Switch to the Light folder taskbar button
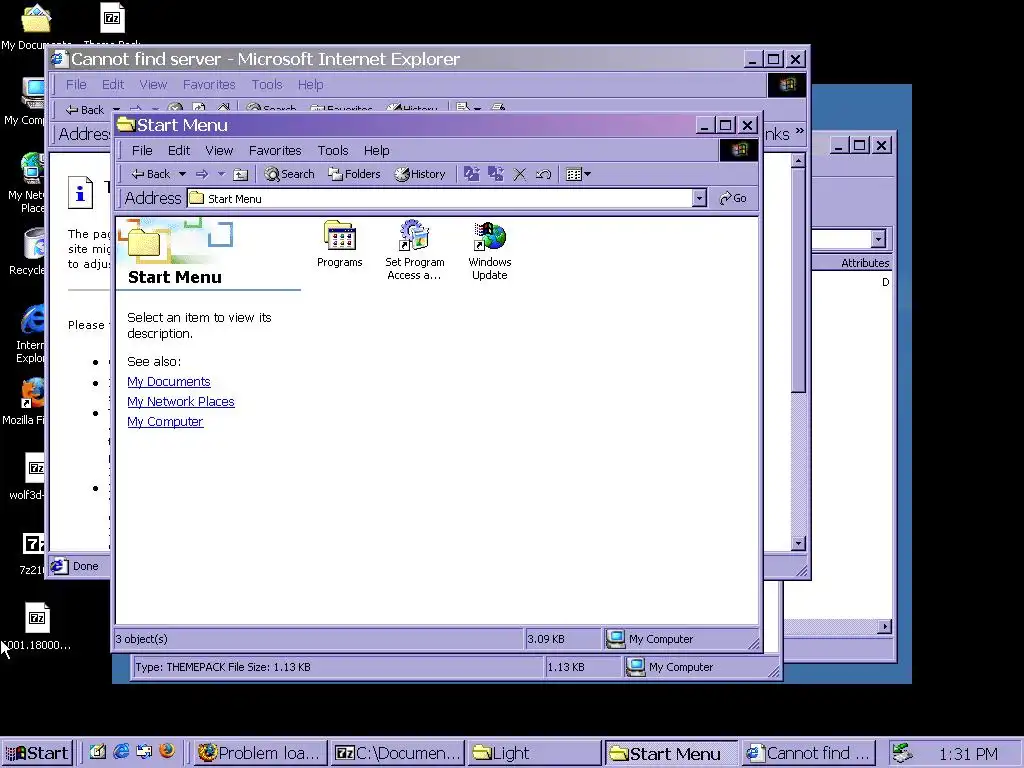This screenshot has width=1024, height=768. pos(533,753)
